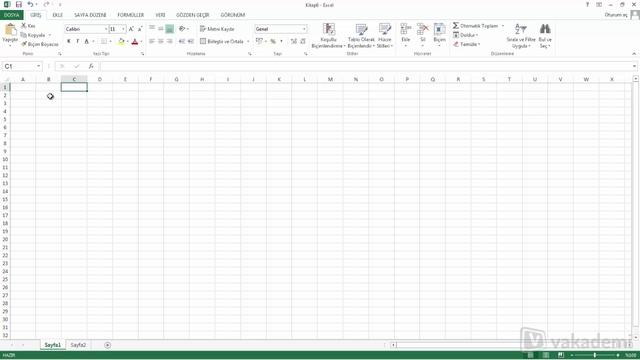This screenshot has height=360, width=640.
Task: Apply the red font color A
Action: click(x=135, y=41)
